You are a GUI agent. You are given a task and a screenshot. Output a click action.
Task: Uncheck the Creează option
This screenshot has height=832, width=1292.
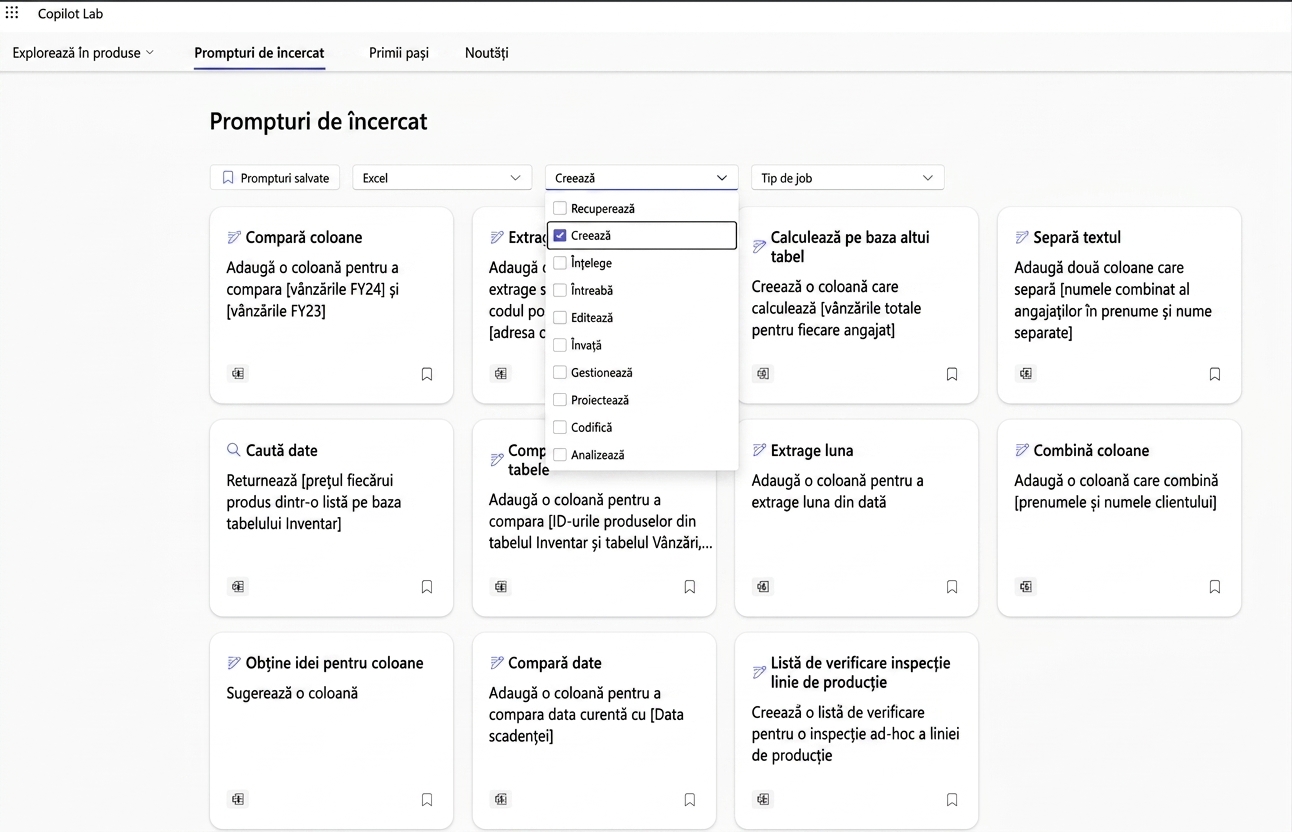point(560,235)
